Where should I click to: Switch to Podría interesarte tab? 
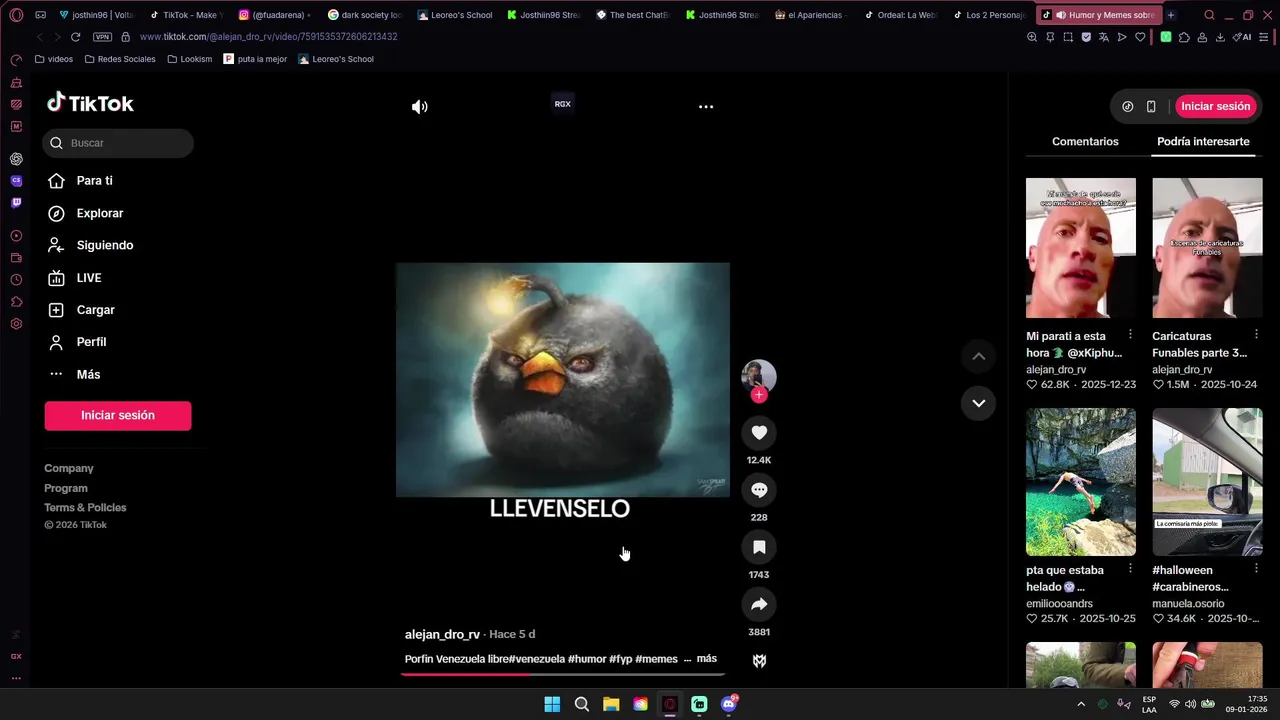tap(1203, 142)
